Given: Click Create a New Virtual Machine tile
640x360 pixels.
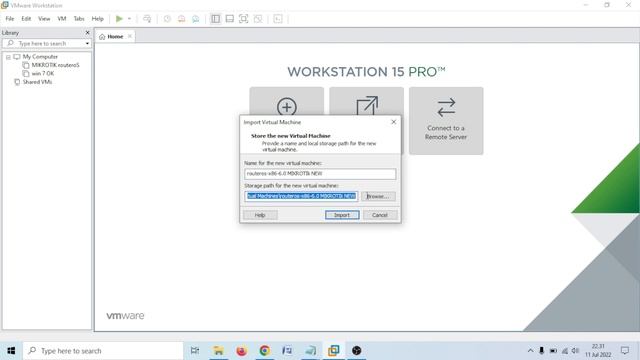Looking at the screenshot, I should tap(287, 102).
